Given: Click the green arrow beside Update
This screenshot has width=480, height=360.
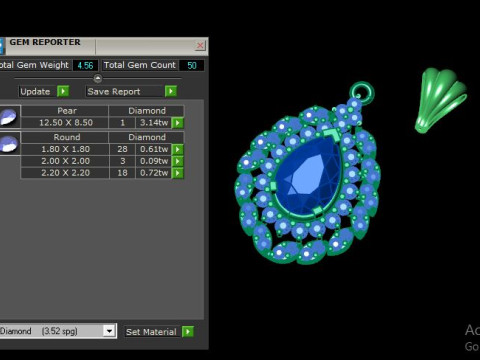Looking at the screenshot, I should pos(63,91).
